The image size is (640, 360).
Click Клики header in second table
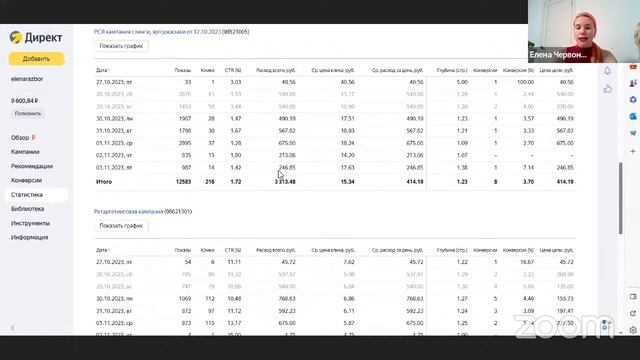coord(207,250)
